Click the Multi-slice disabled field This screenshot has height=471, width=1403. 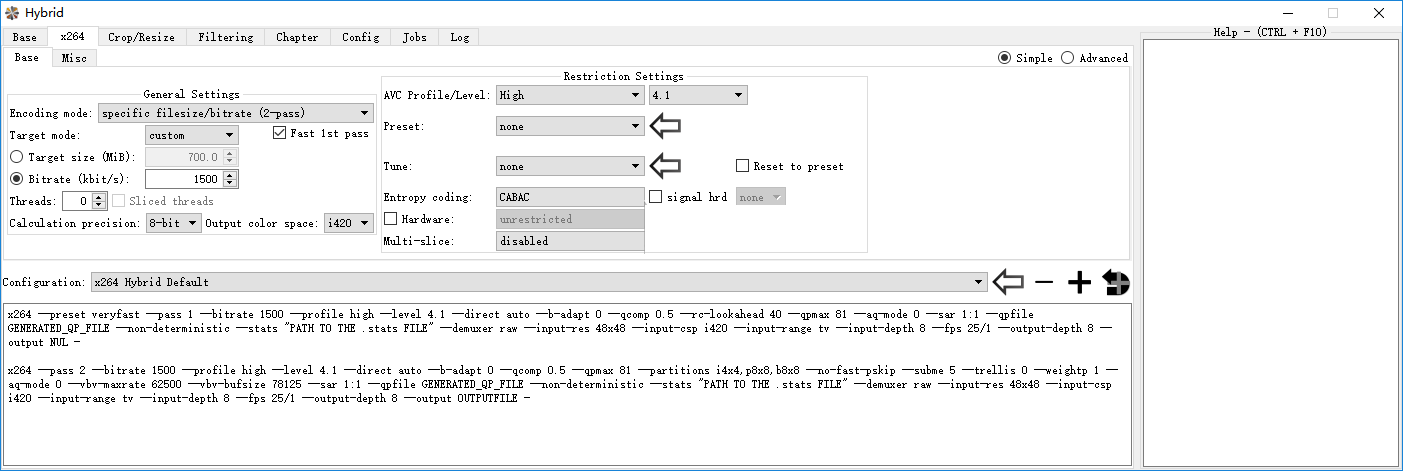(x=570, y=241)
